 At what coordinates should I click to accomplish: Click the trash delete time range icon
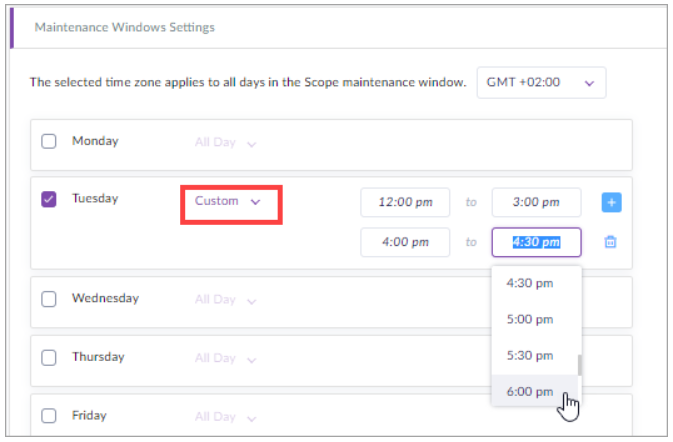coord(611,242)
